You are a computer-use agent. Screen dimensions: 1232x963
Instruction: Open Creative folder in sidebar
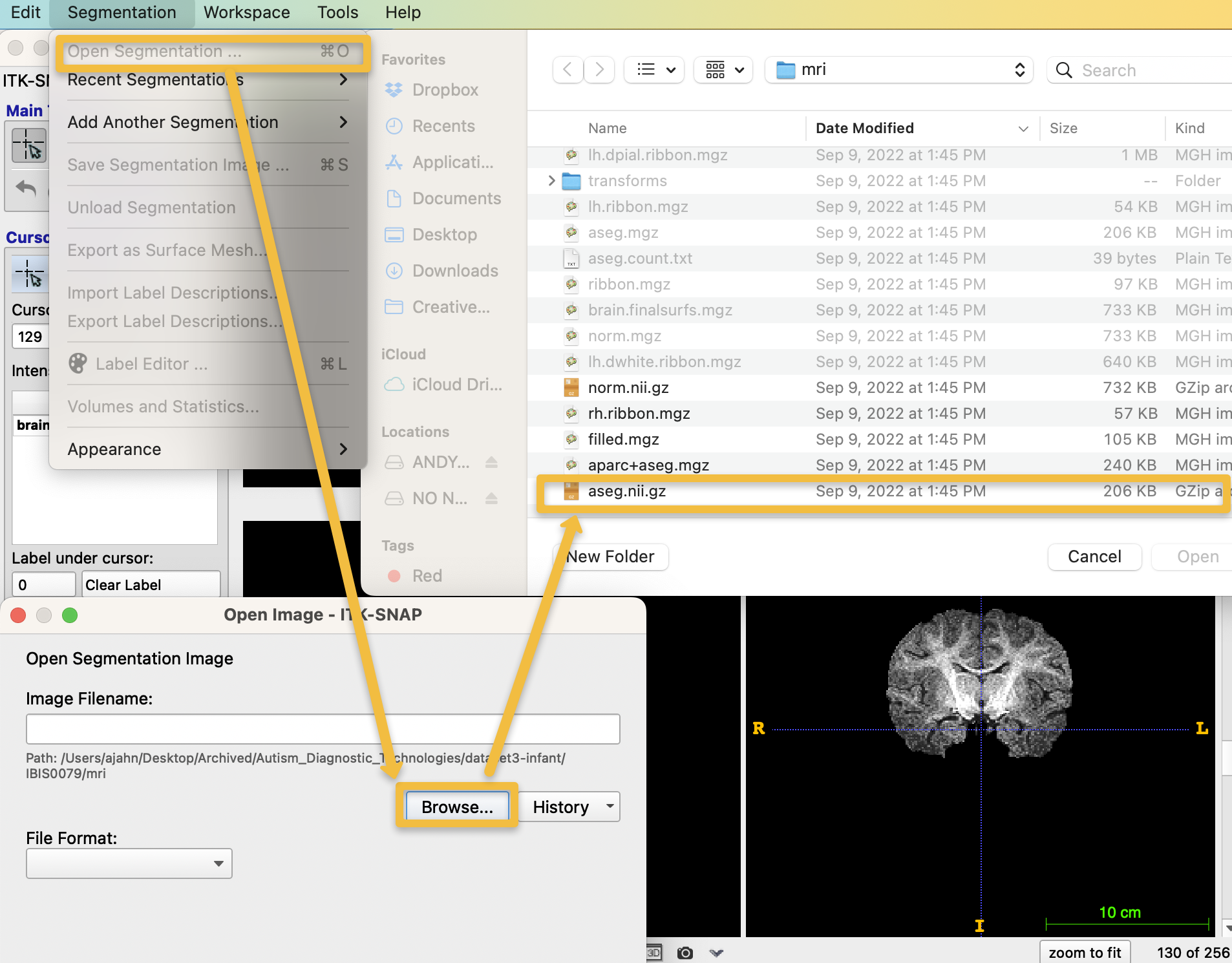(437, 307)
